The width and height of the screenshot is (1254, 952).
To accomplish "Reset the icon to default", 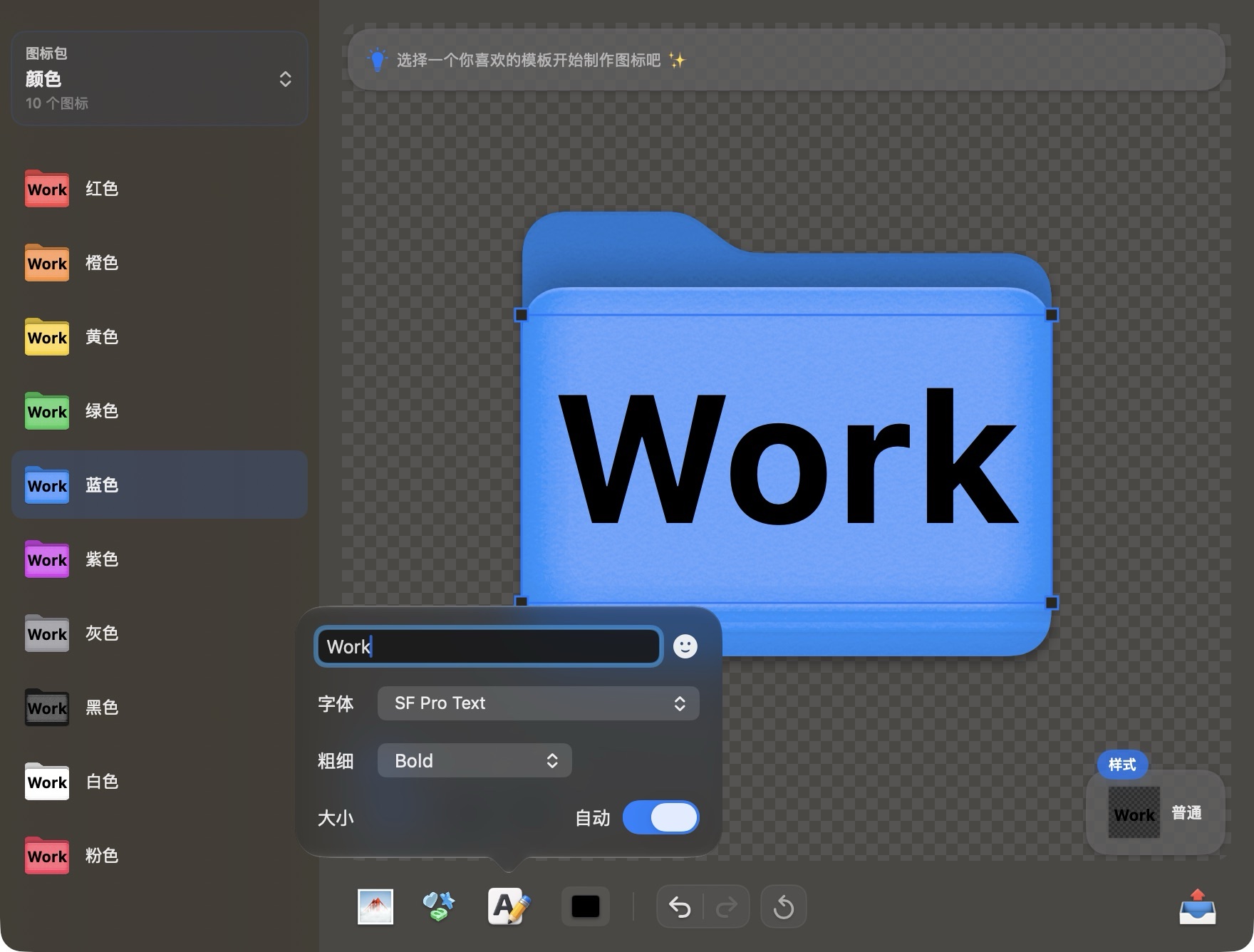I will click(x=784, y=907).
